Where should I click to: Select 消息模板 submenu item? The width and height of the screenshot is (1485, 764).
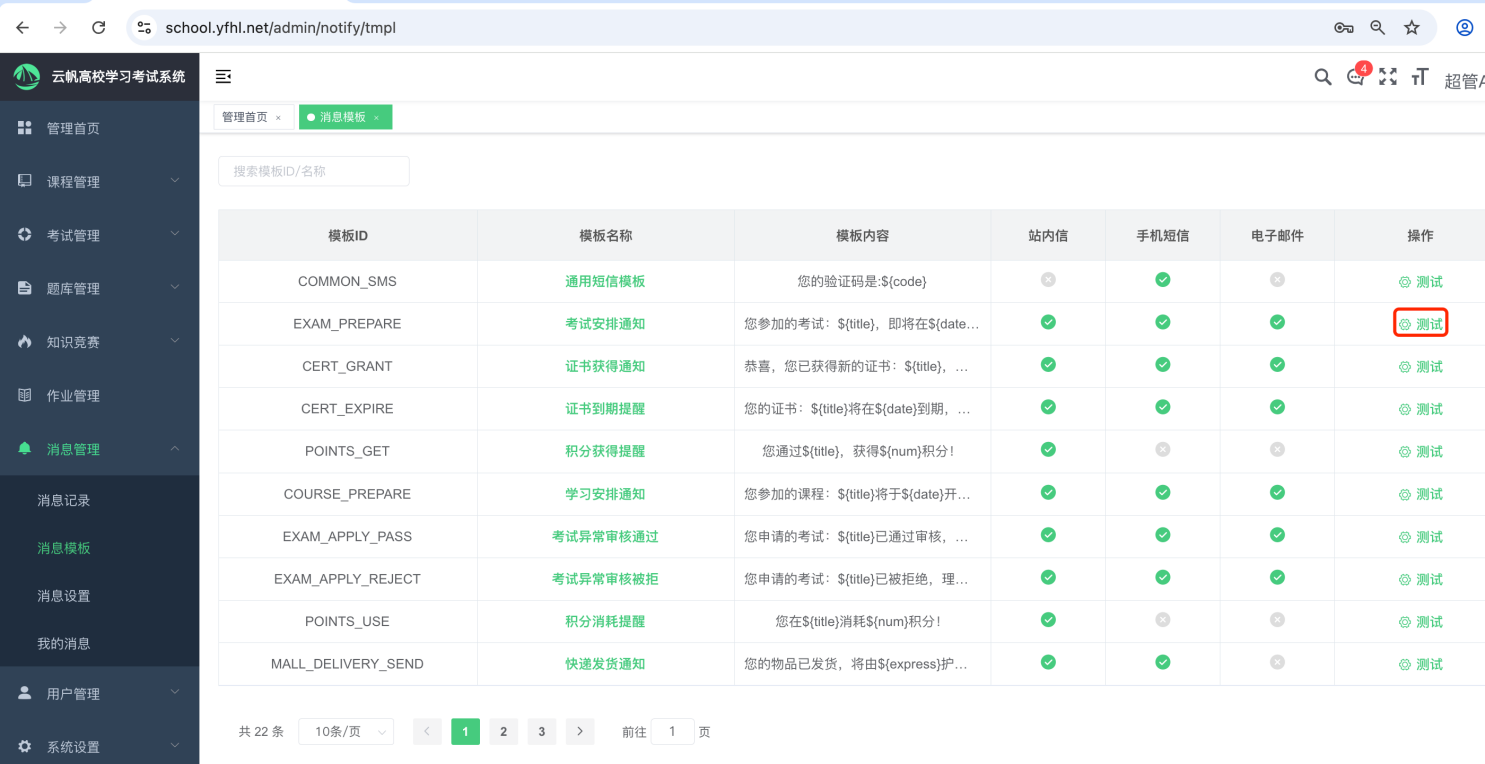(99, 548)
